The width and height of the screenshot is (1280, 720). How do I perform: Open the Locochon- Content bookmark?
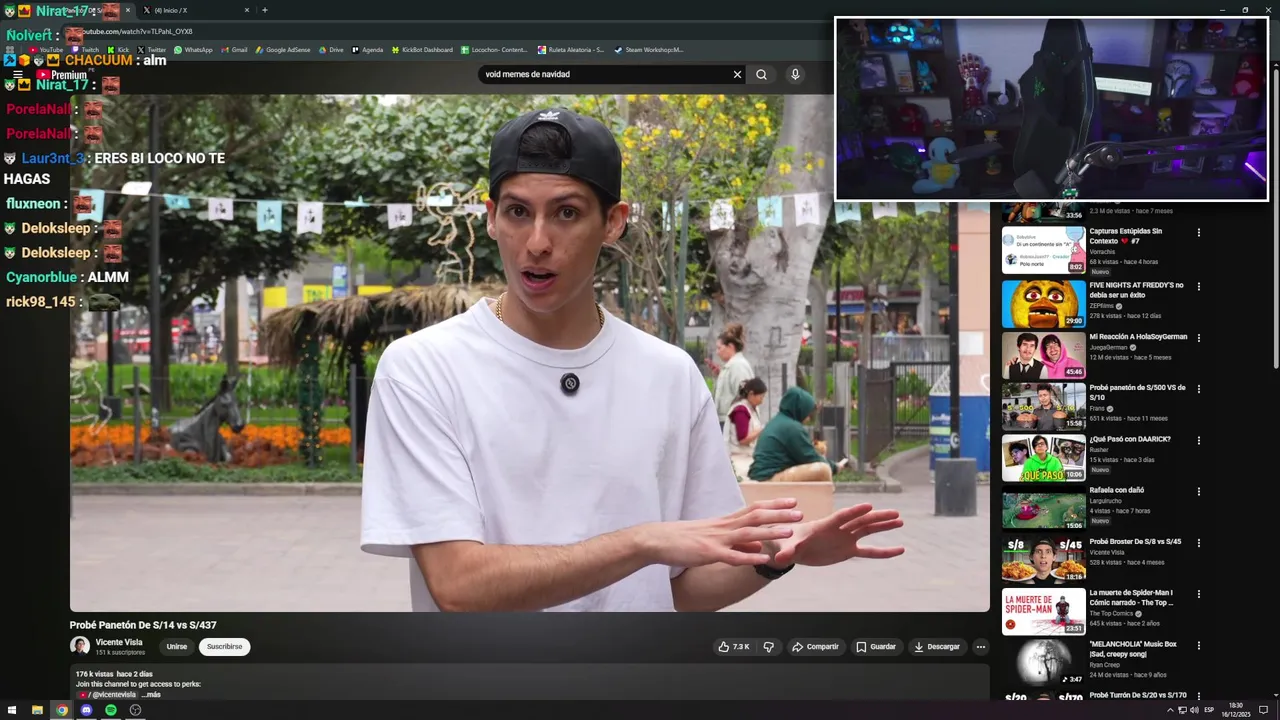pyautogui.click(x=494, y=50)
